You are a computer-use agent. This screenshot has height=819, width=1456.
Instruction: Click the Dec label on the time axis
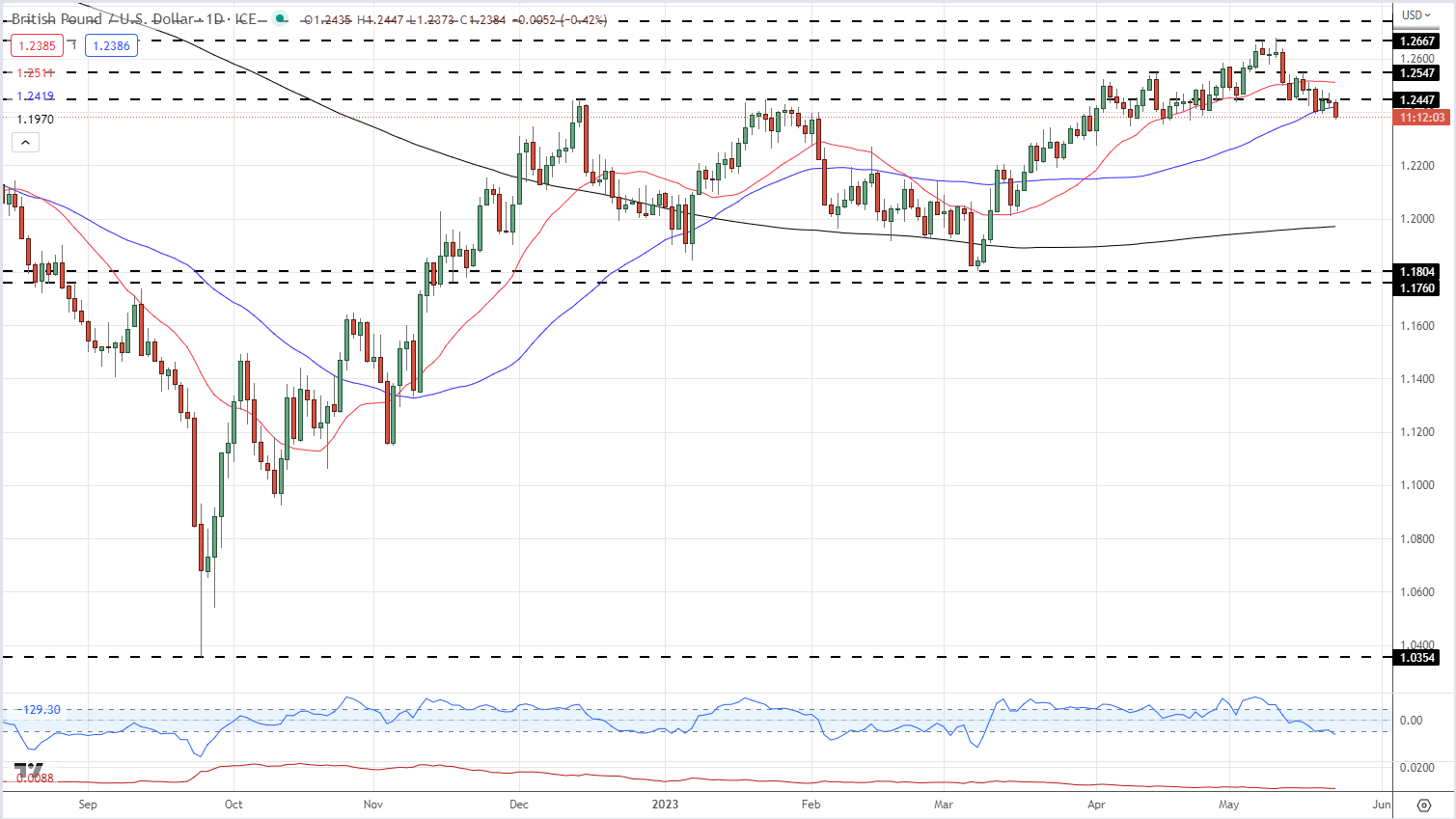[x=518, y=804]
